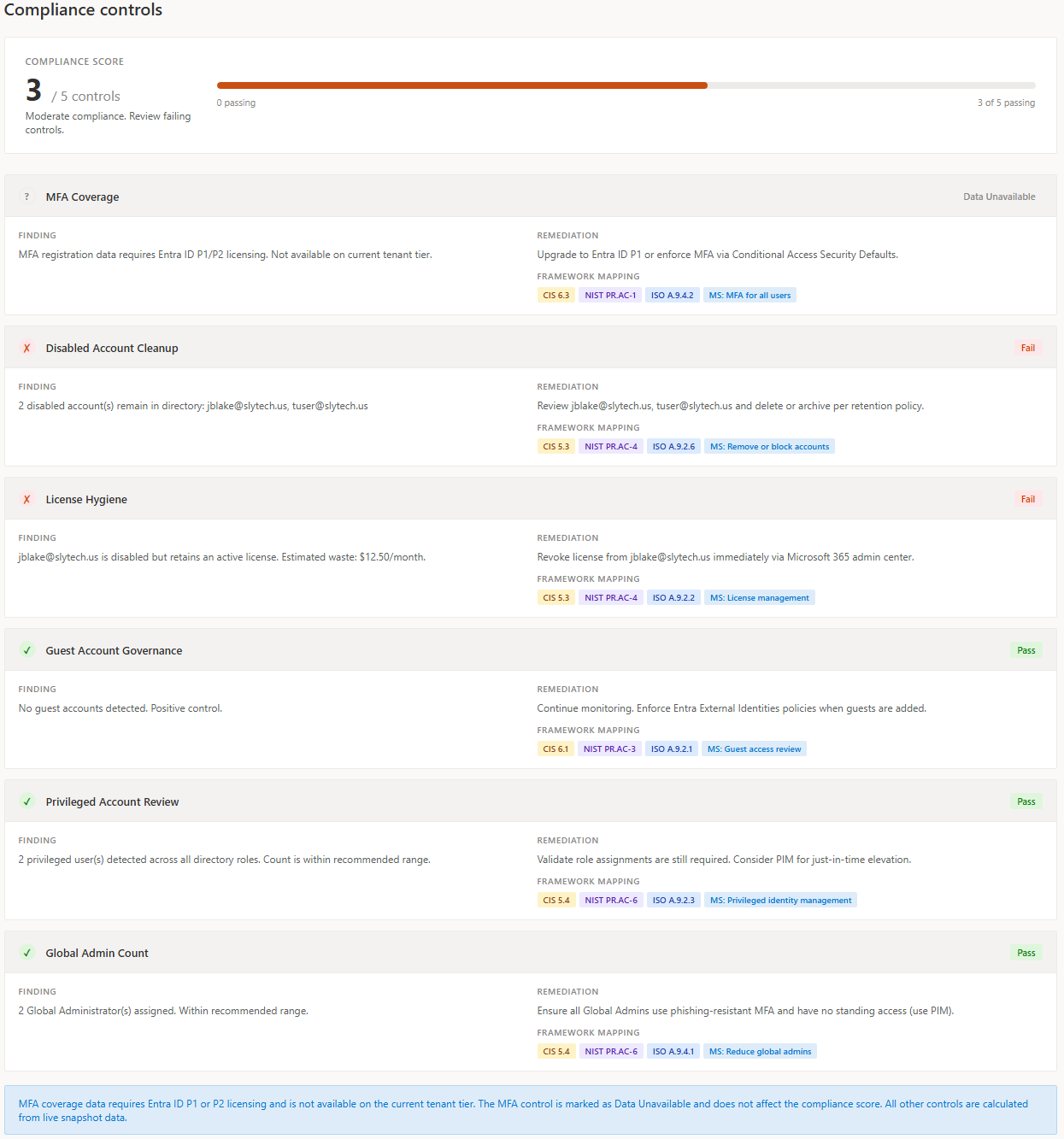Click 'Ensure all Global Admins use phishing-resistant MFA' text
Image resolution: width=1064 pixels, height=1139 pixels.
[745, 1011]
